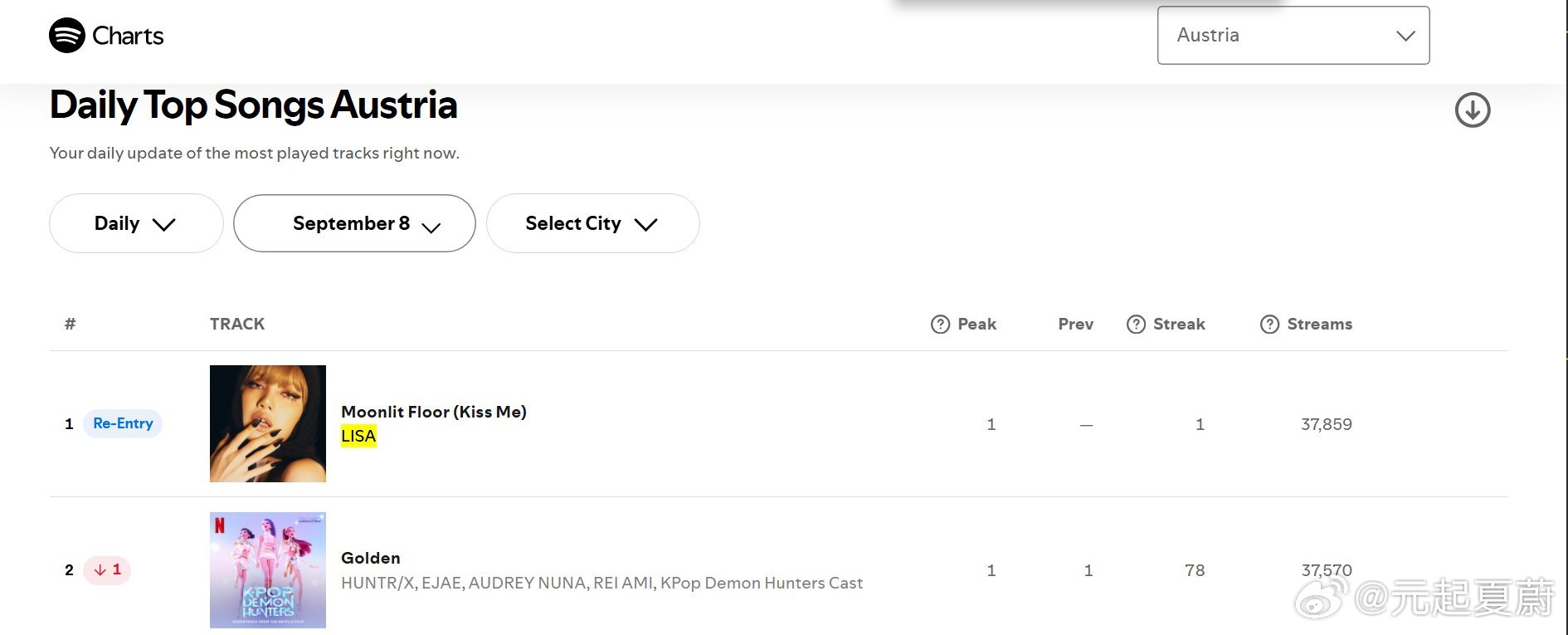Open the September 8 date picker

point(354,223)
